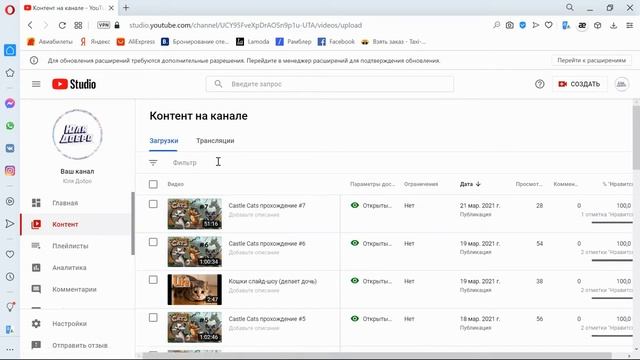
Task: Open thumbnail of Castle Cats #5
Action: [195, 327]
